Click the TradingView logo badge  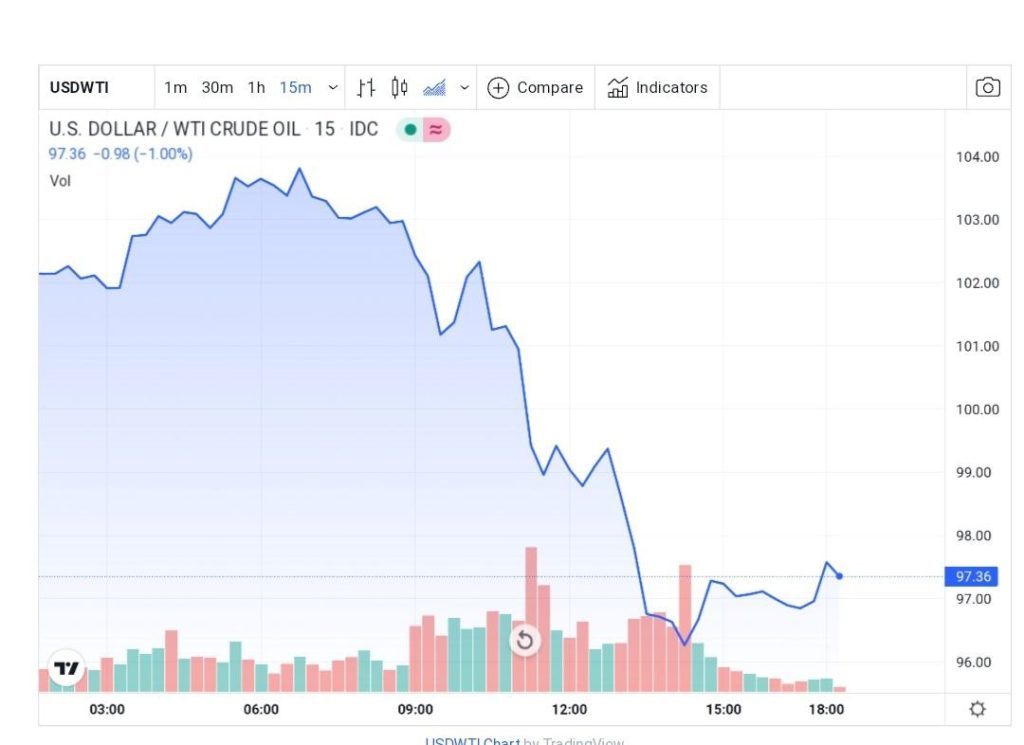pyautogui.click(x=66, y=668)
